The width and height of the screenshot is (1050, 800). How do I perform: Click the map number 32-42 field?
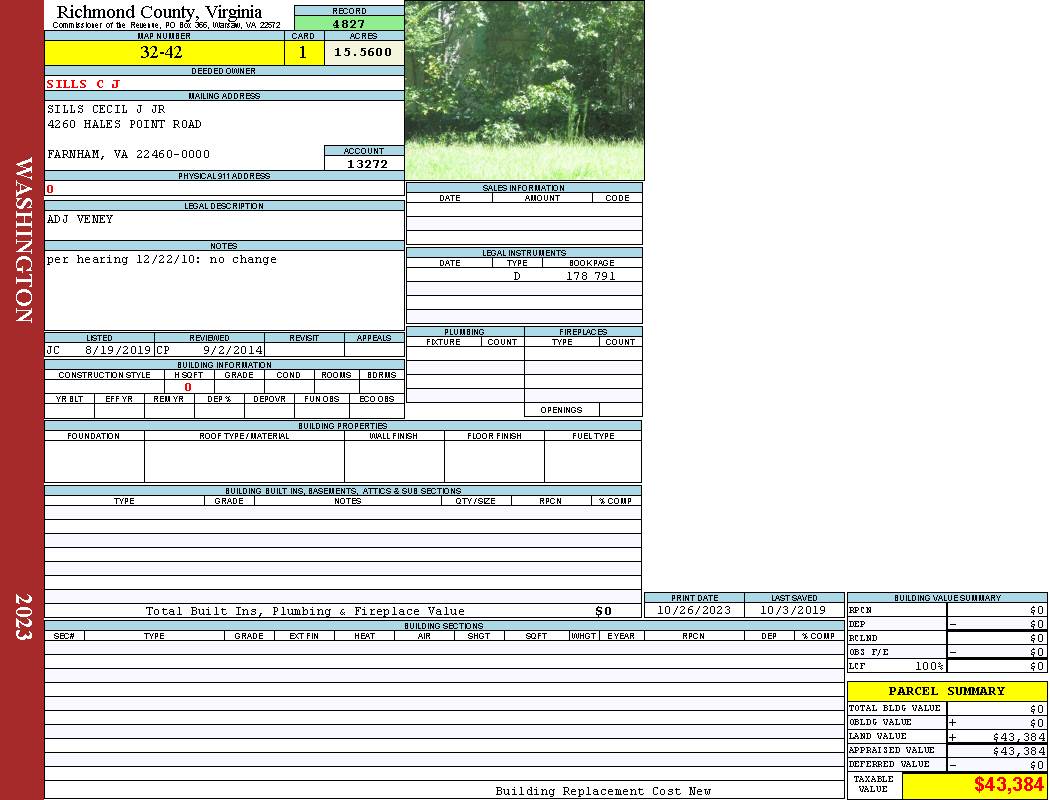(161, 53)
